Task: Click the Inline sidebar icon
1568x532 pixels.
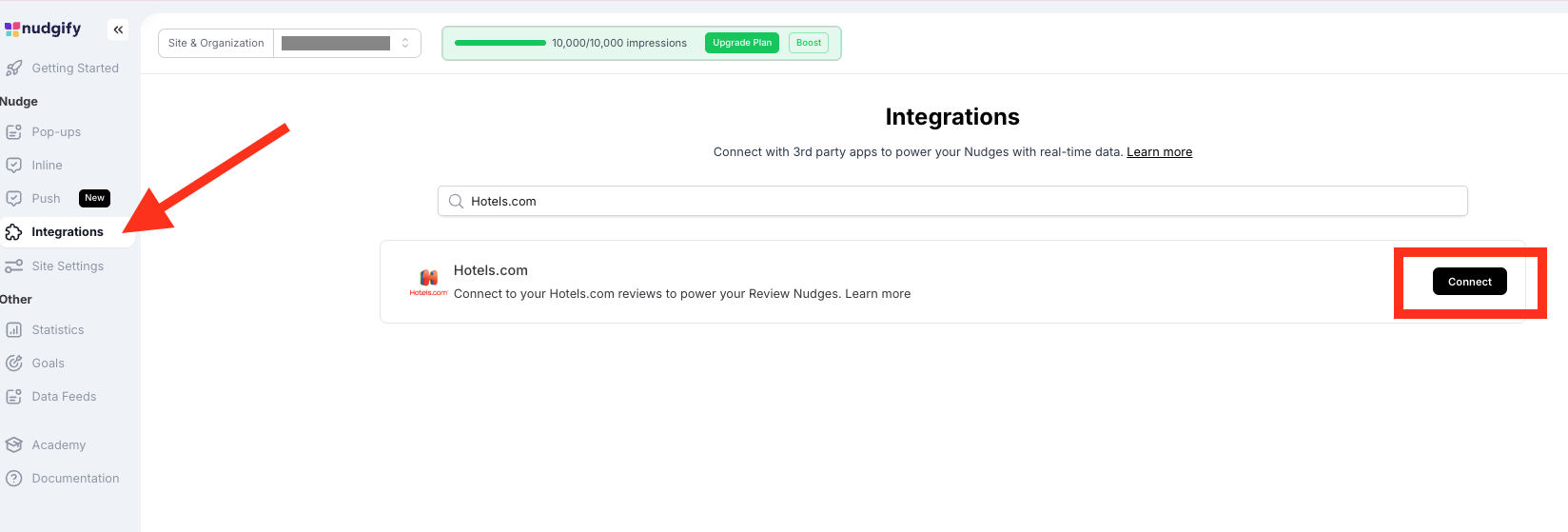Action: coord(13,166)
